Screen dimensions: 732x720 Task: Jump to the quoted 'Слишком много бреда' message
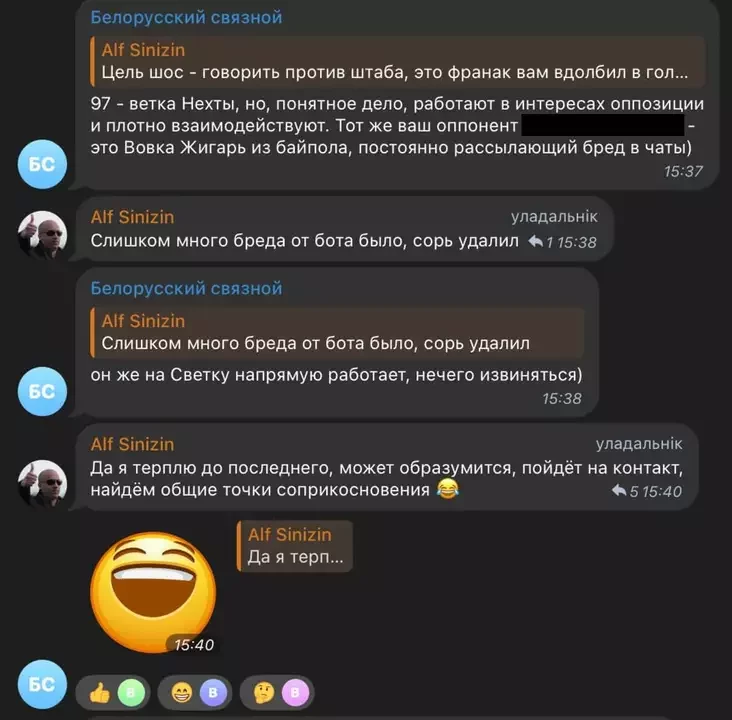point(337,333)
